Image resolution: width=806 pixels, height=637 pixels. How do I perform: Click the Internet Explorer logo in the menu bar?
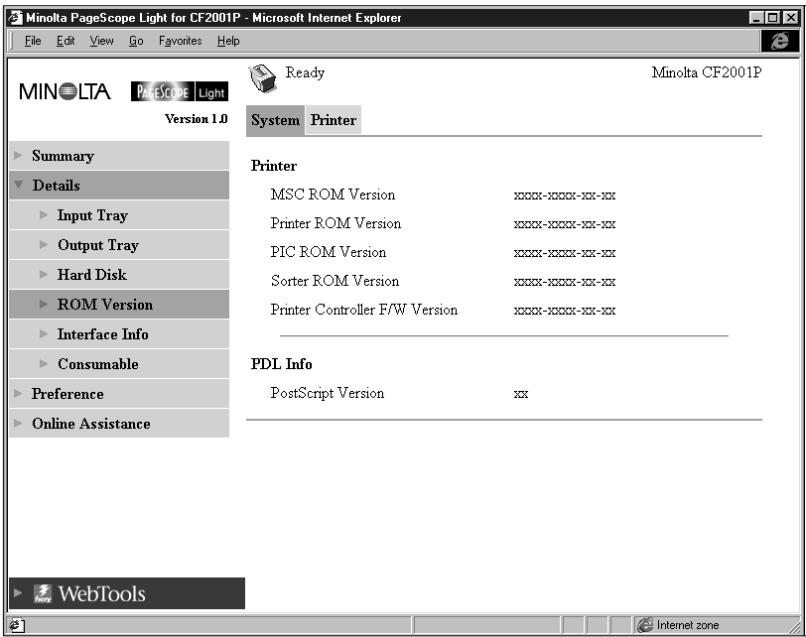tap(780, 41)
